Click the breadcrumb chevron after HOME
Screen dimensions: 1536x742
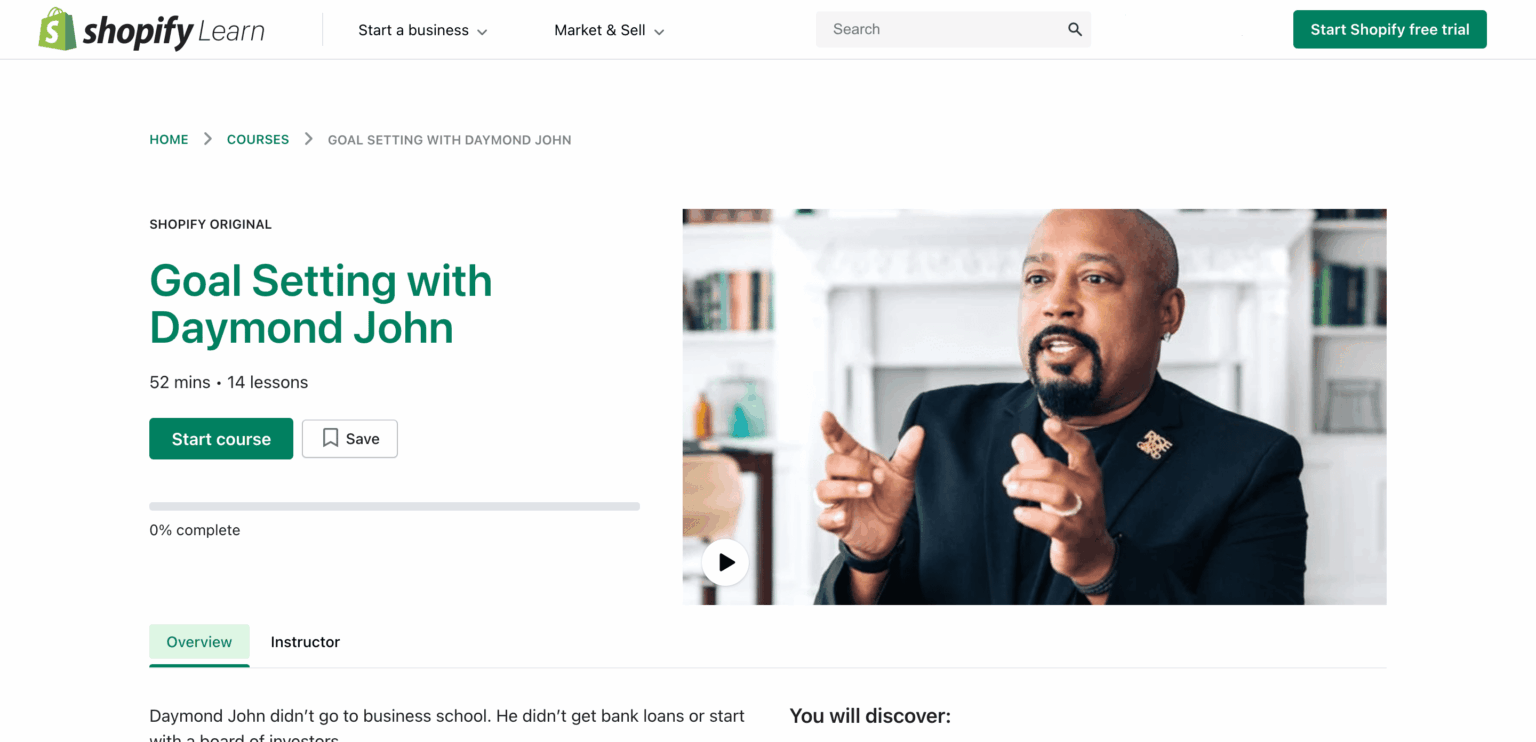coord(207,139)
